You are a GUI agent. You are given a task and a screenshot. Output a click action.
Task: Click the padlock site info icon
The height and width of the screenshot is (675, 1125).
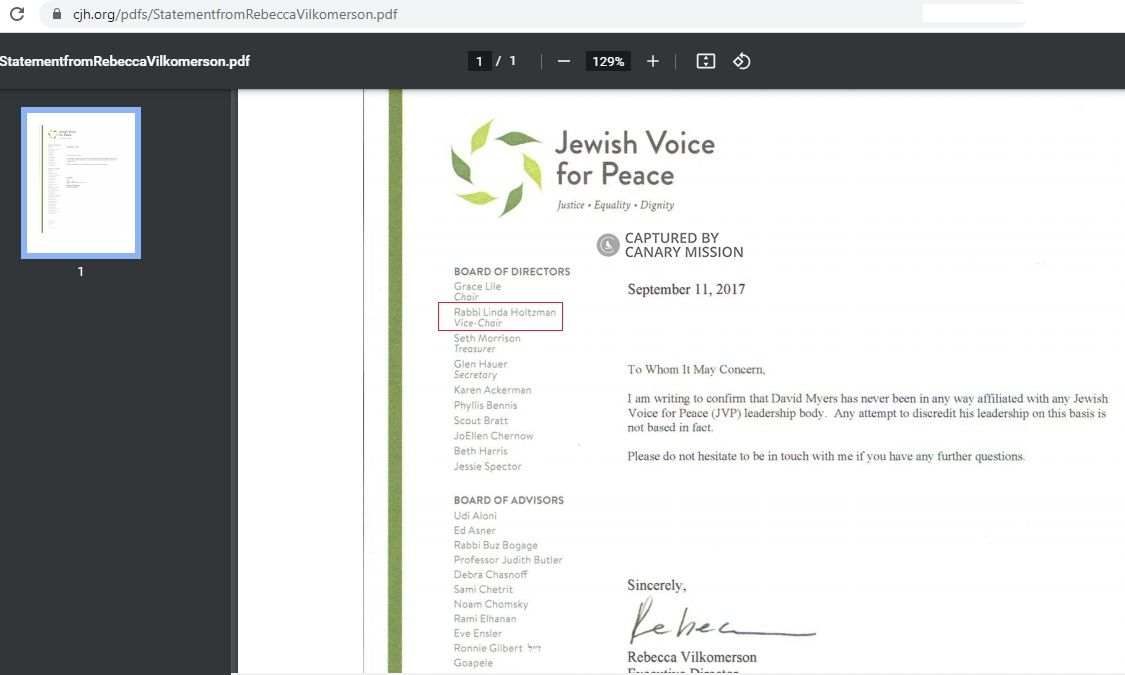[x=55, y=15]
